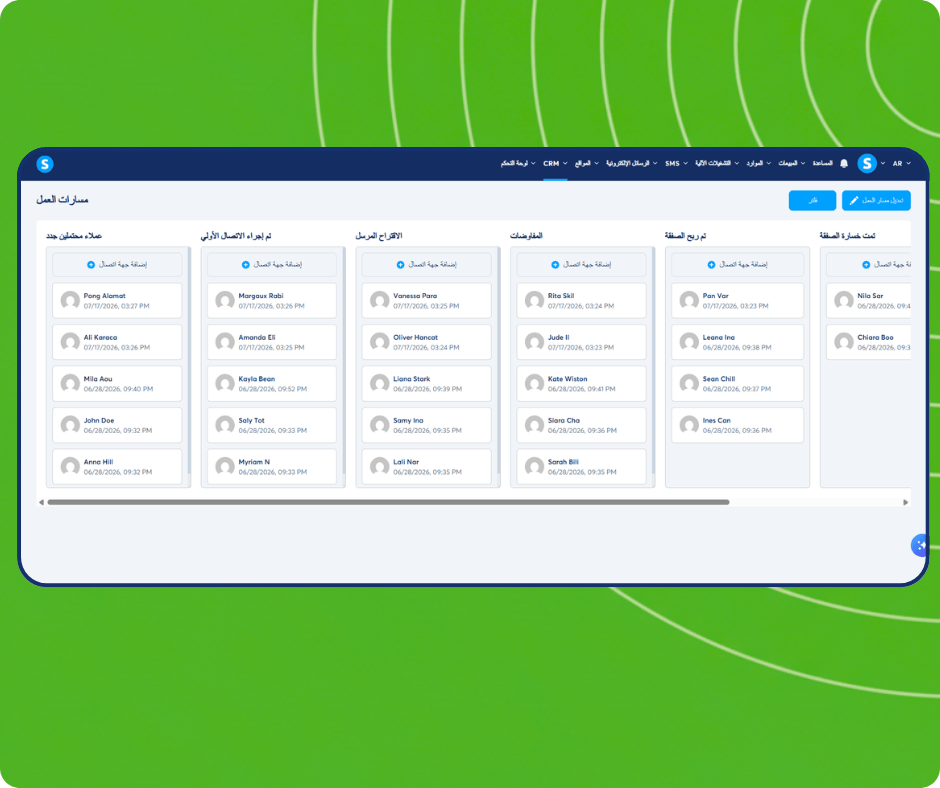Click Jude Il's avatar icon

click(x=534, y=342)
